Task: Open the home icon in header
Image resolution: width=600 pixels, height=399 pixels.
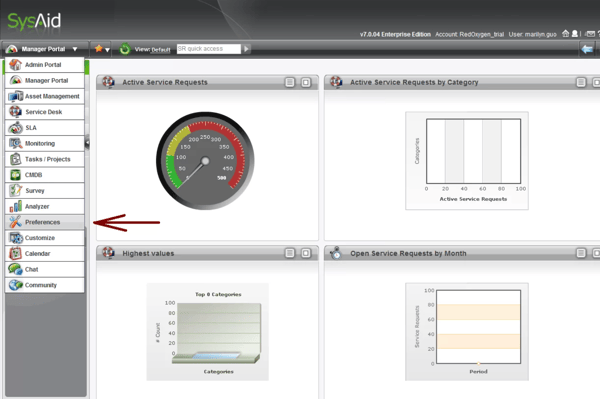Action: pyautogui.click(x=566, y=34)
